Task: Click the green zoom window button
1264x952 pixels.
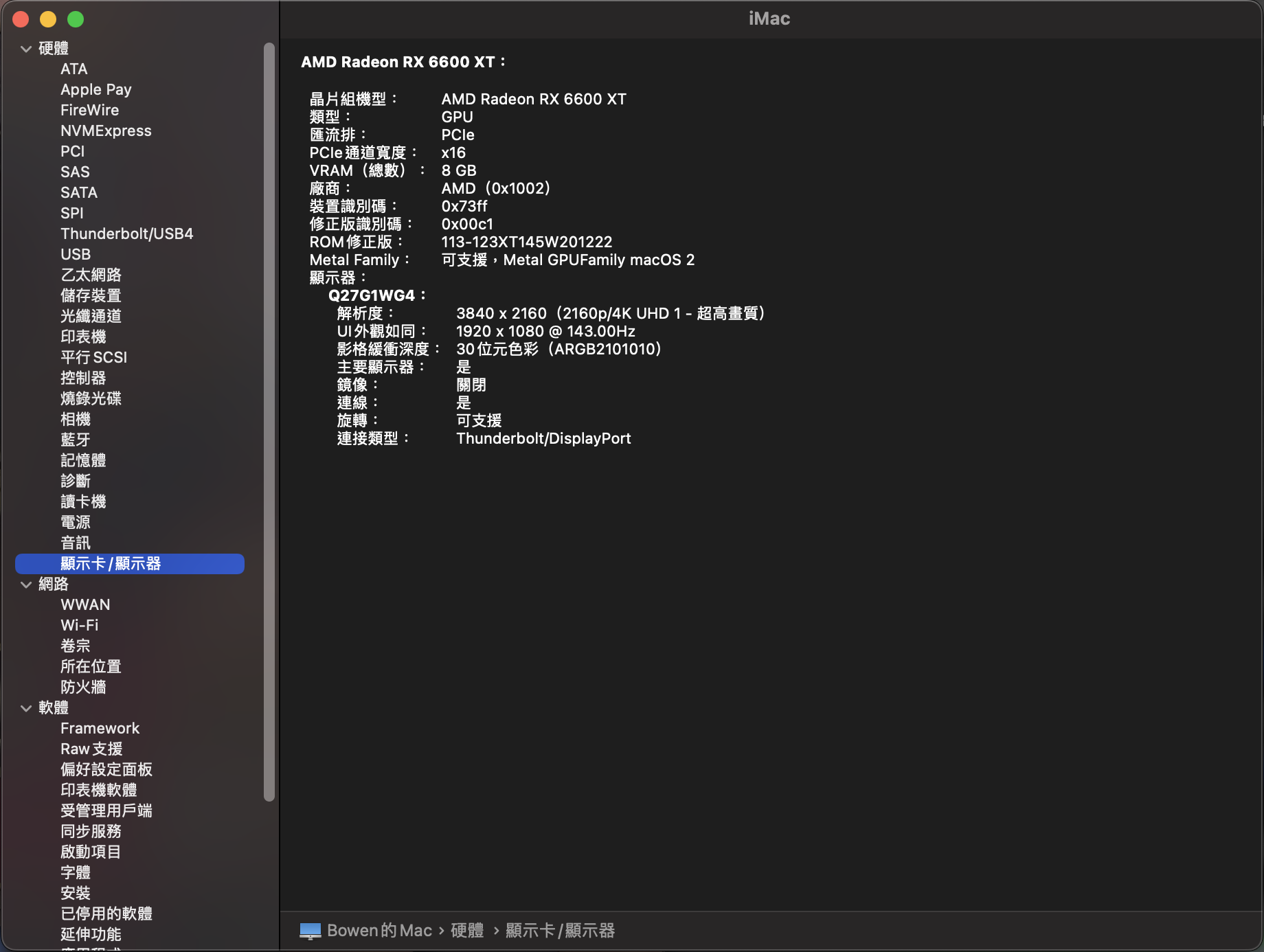Action: point(76,19)
